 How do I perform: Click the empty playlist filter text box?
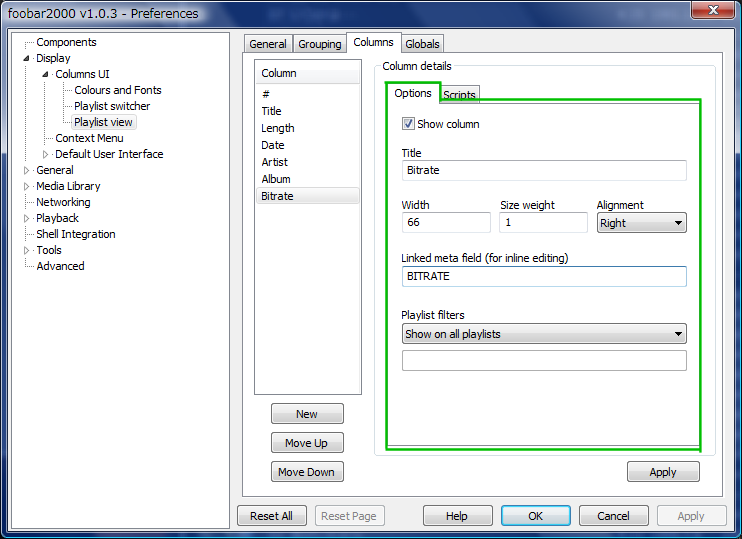tap(544, 361)
